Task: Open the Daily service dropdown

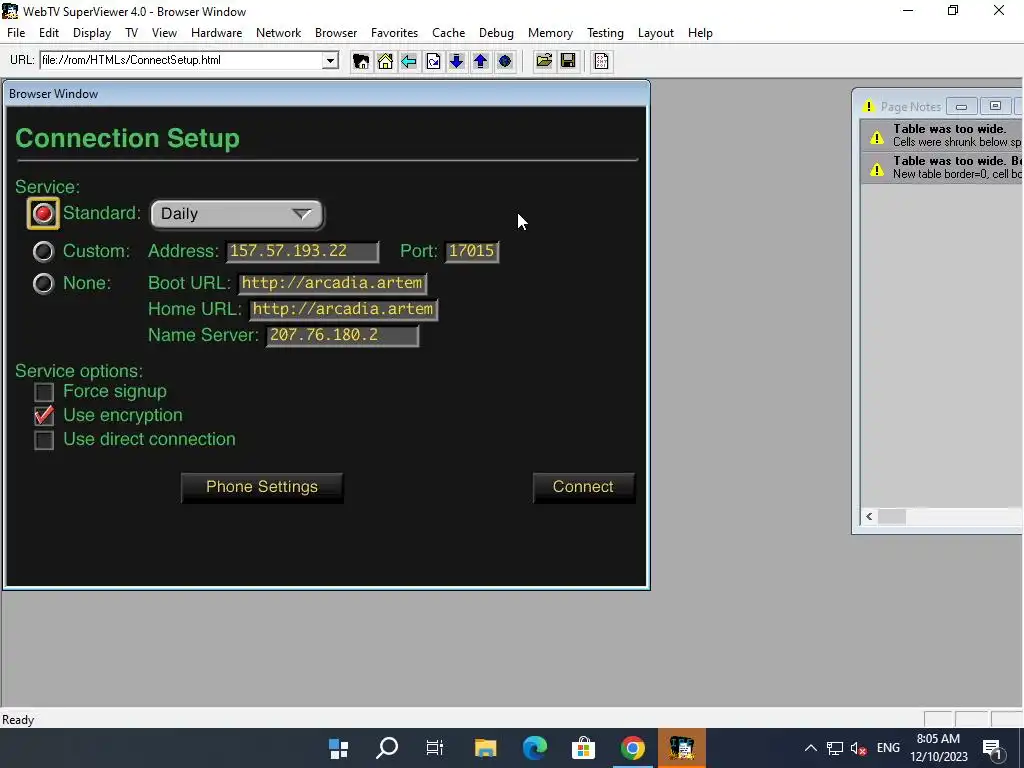Action: coord(236,214)
